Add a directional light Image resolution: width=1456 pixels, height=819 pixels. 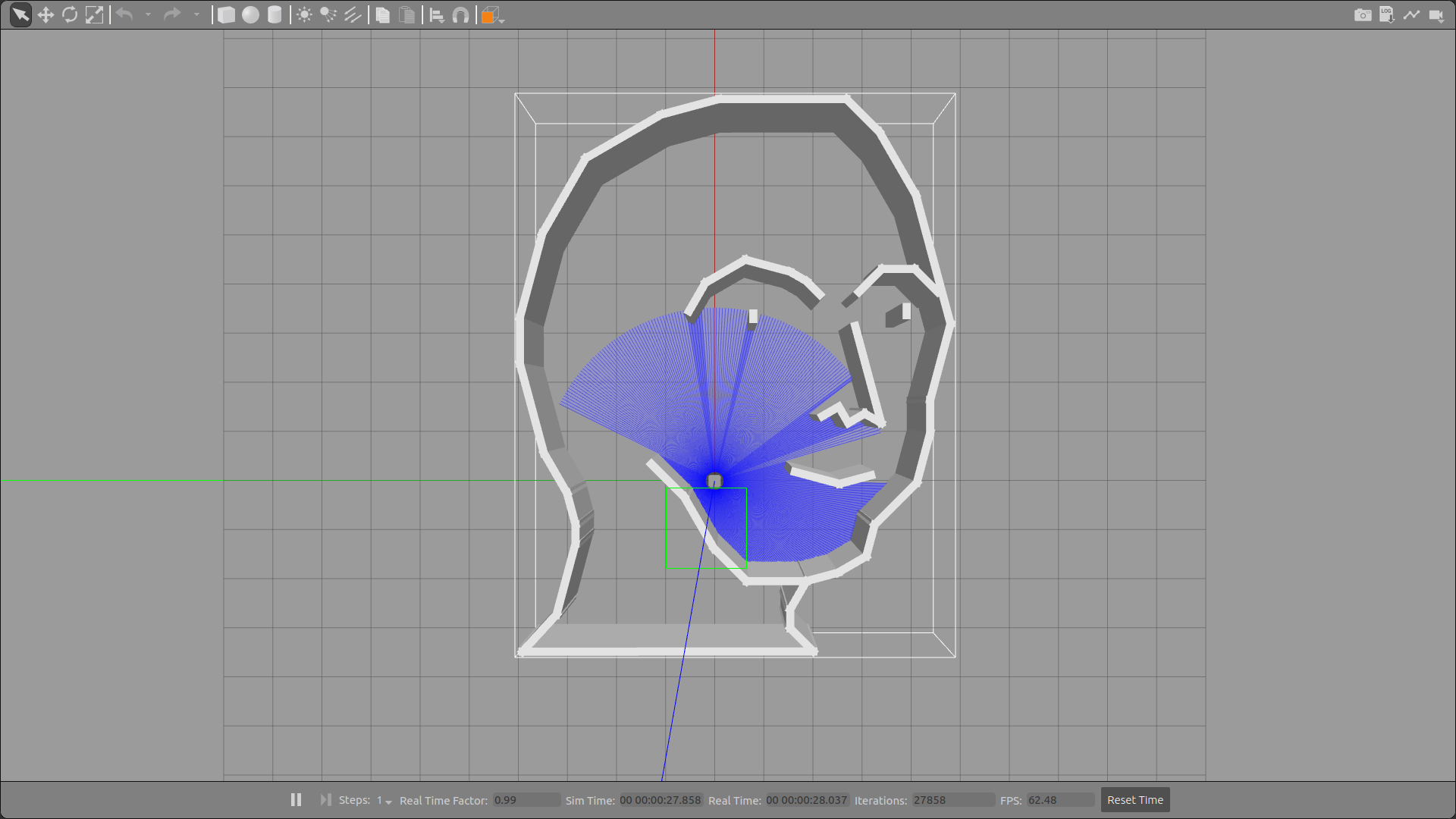coord(353,15)
